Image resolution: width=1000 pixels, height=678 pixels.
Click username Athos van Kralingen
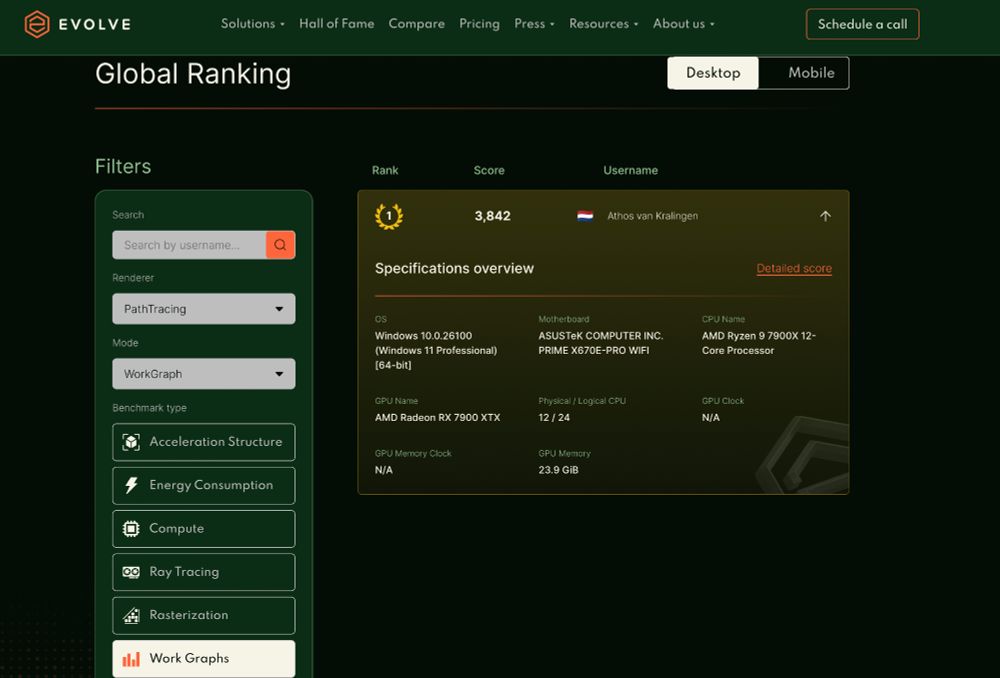652,216
